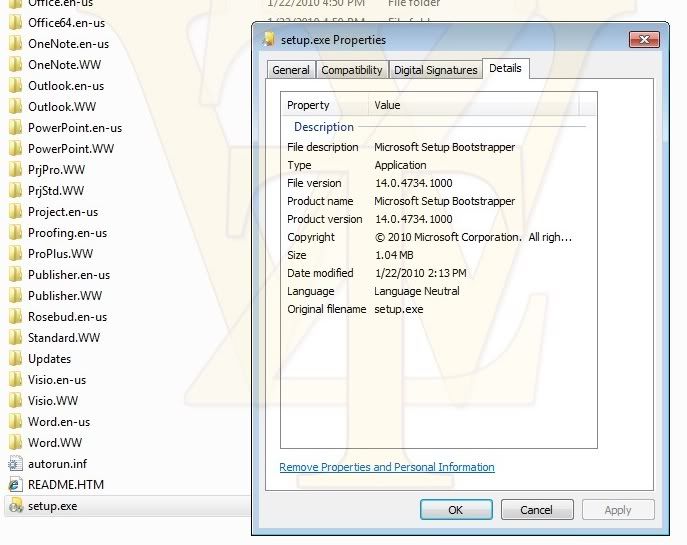Image resolution: width=687 pixels, height=545 pixels.
Task: Click the ProPlus.WW folder icon
Action: (x=15, y=254)
